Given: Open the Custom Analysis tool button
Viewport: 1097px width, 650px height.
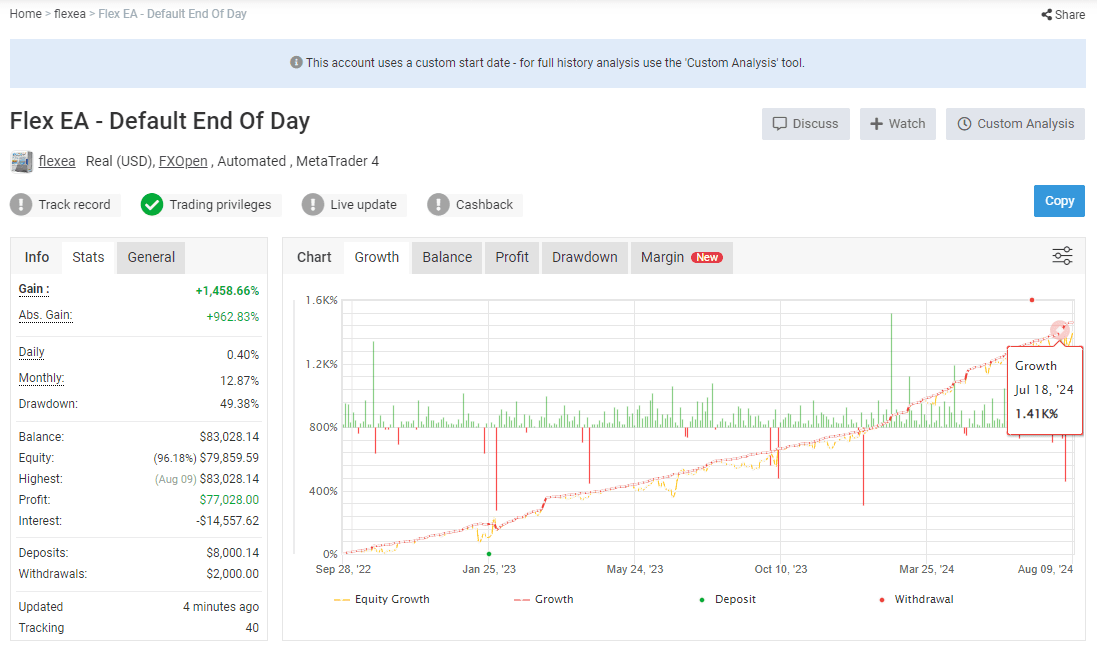Looking at the screenshot, I should (x=1015, y=124).
